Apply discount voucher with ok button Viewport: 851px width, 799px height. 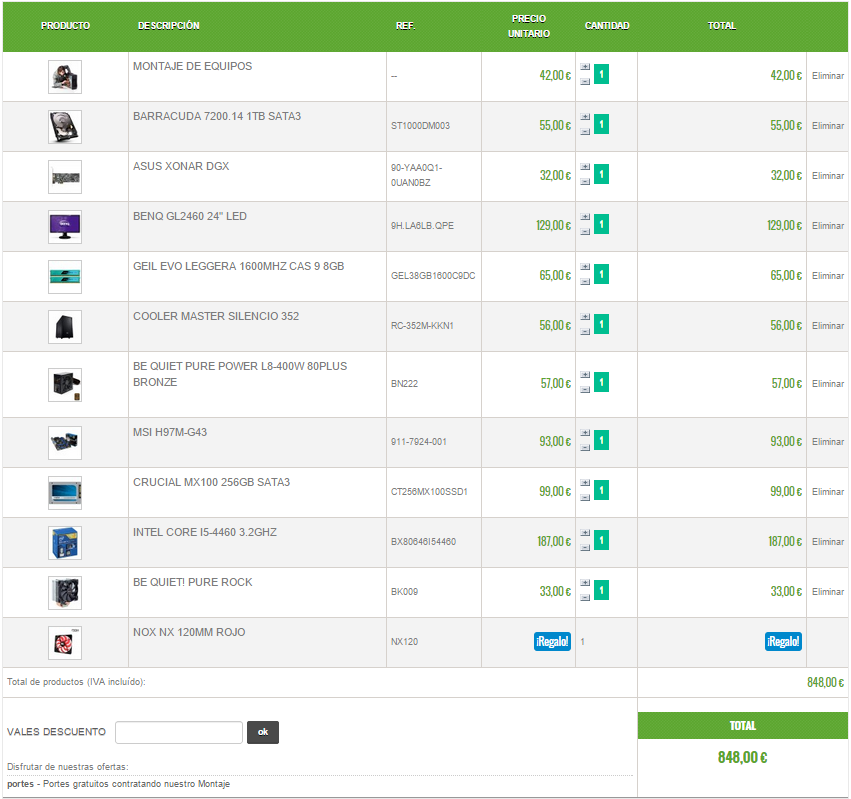point(263,732)
